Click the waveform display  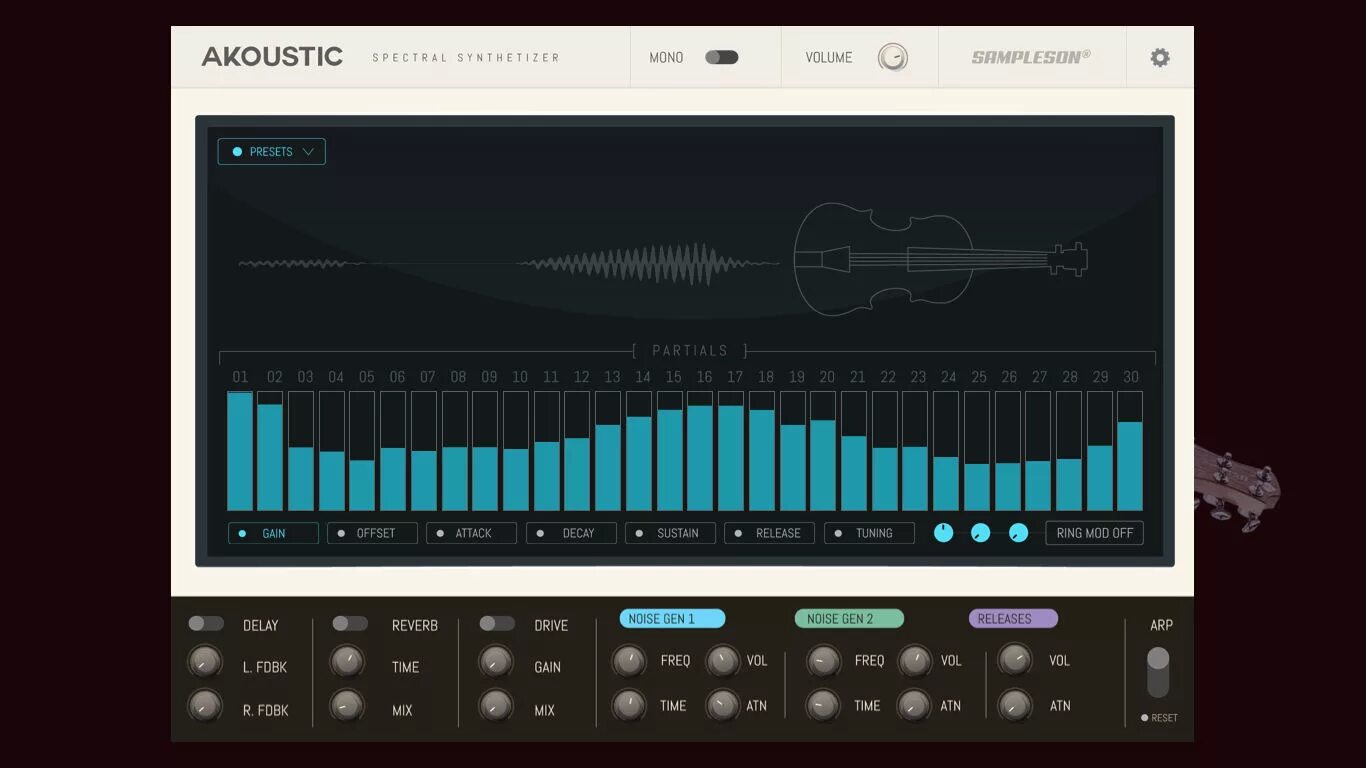click(x=508, y=264)
